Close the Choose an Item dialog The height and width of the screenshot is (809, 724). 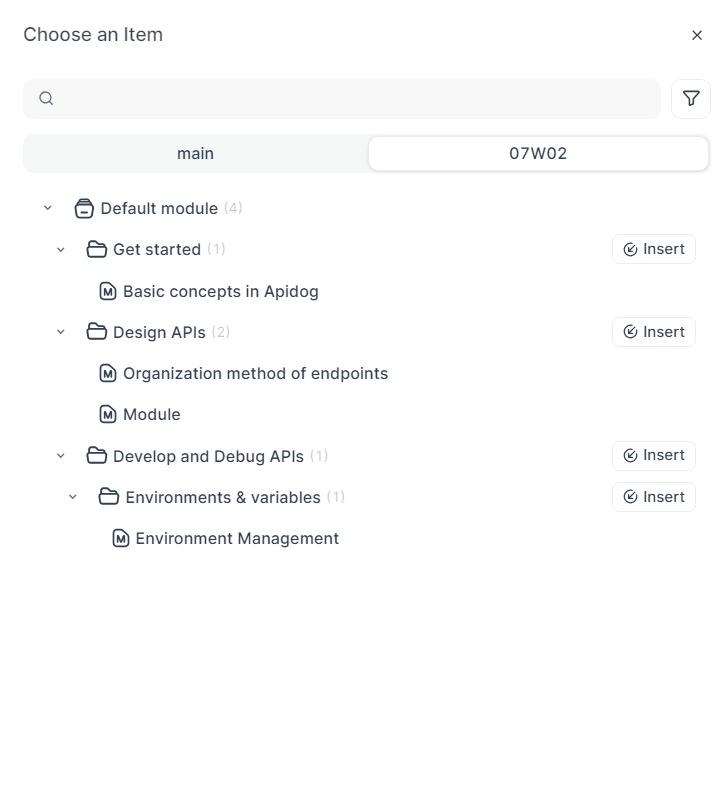(x=697, y=35)
